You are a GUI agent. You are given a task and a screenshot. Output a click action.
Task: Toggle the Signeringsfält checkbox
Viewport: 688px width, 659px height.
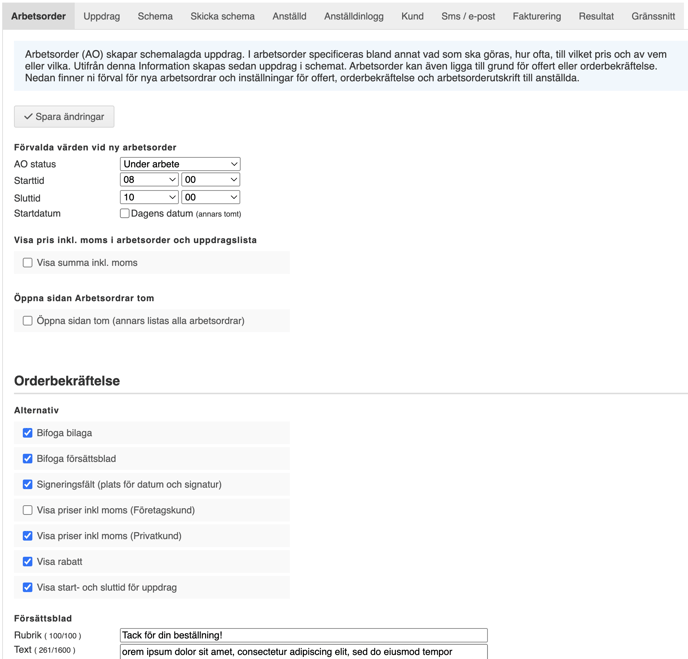pos(28,484)
